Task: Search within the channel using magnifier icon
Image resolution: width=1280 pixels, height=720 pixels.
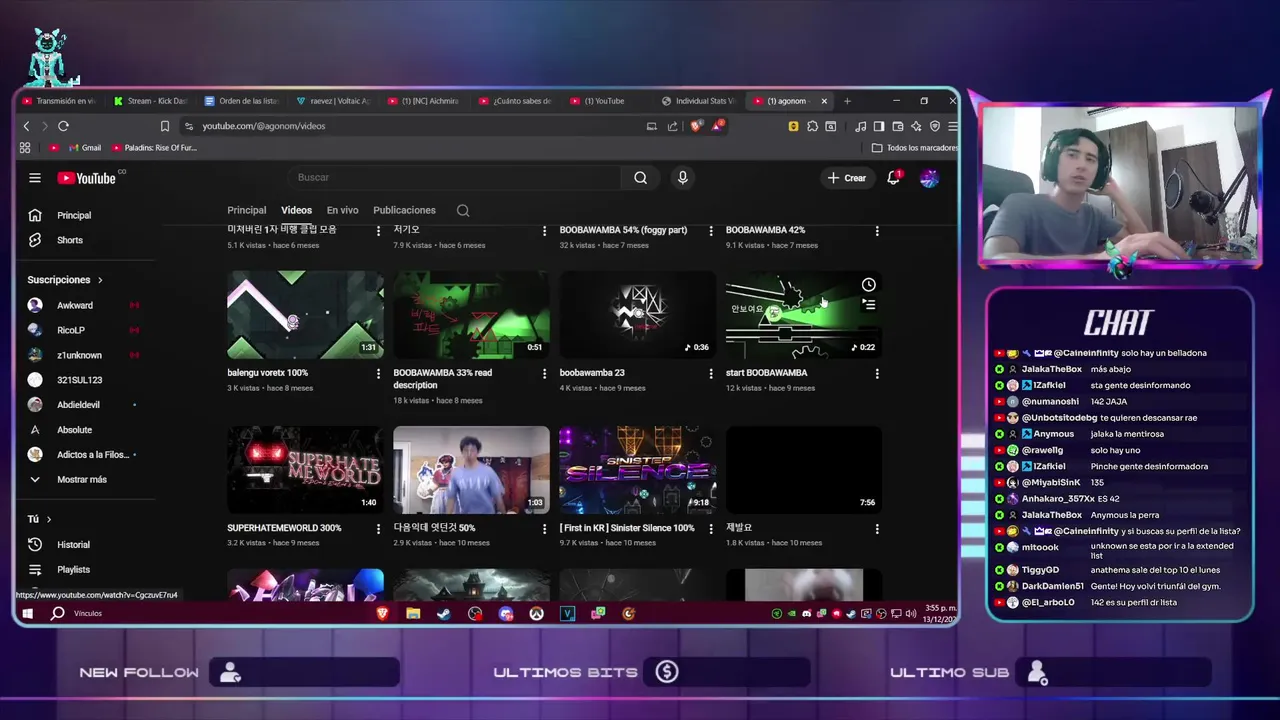Action: click(463, 210)
